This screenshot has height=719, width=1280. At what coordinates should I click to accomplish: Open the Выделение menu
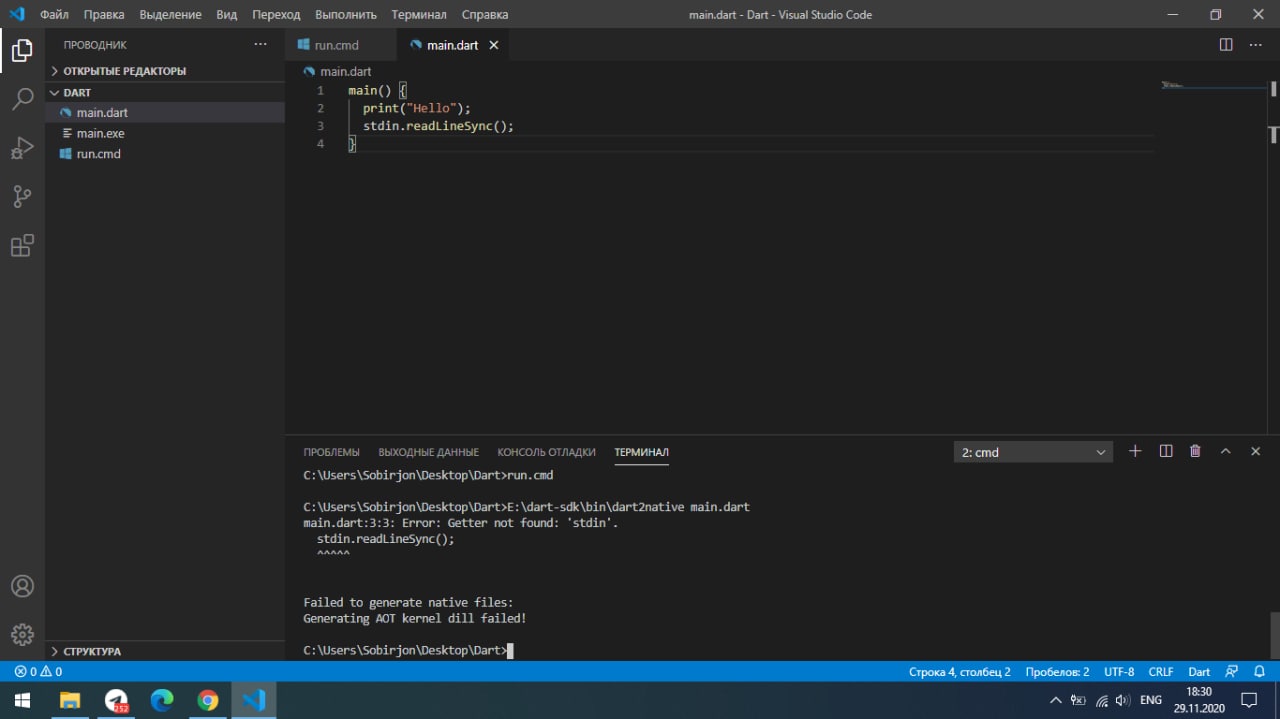[170, 15]
